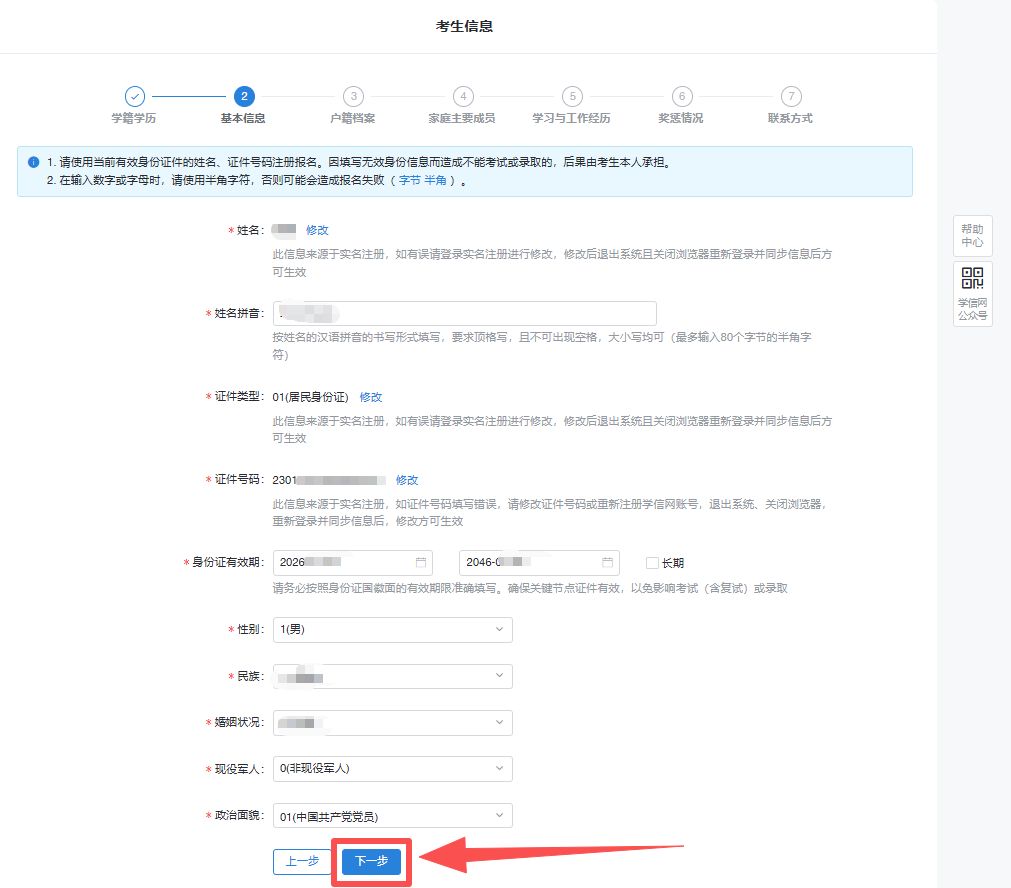Go to step 4 circle 家庭主要成员

463,97
